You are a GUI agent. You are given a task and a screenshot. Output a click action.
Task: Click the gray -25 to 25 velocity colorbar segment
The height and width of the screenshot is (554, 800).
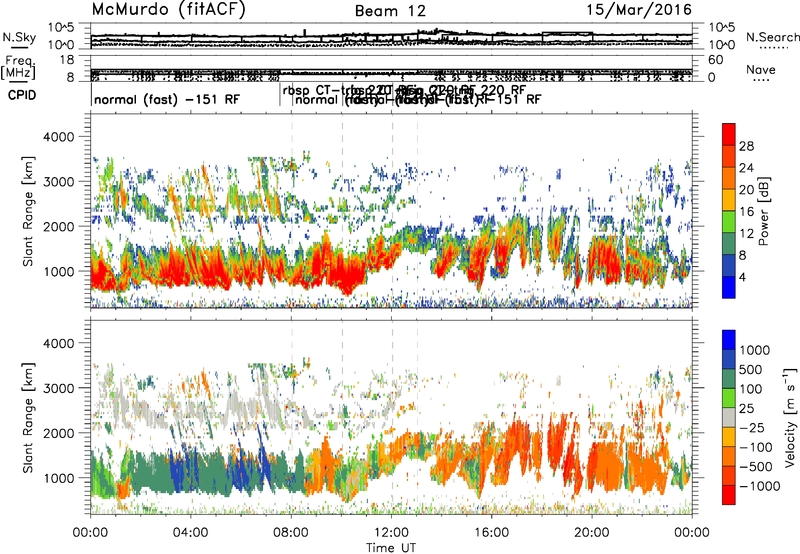729,417
